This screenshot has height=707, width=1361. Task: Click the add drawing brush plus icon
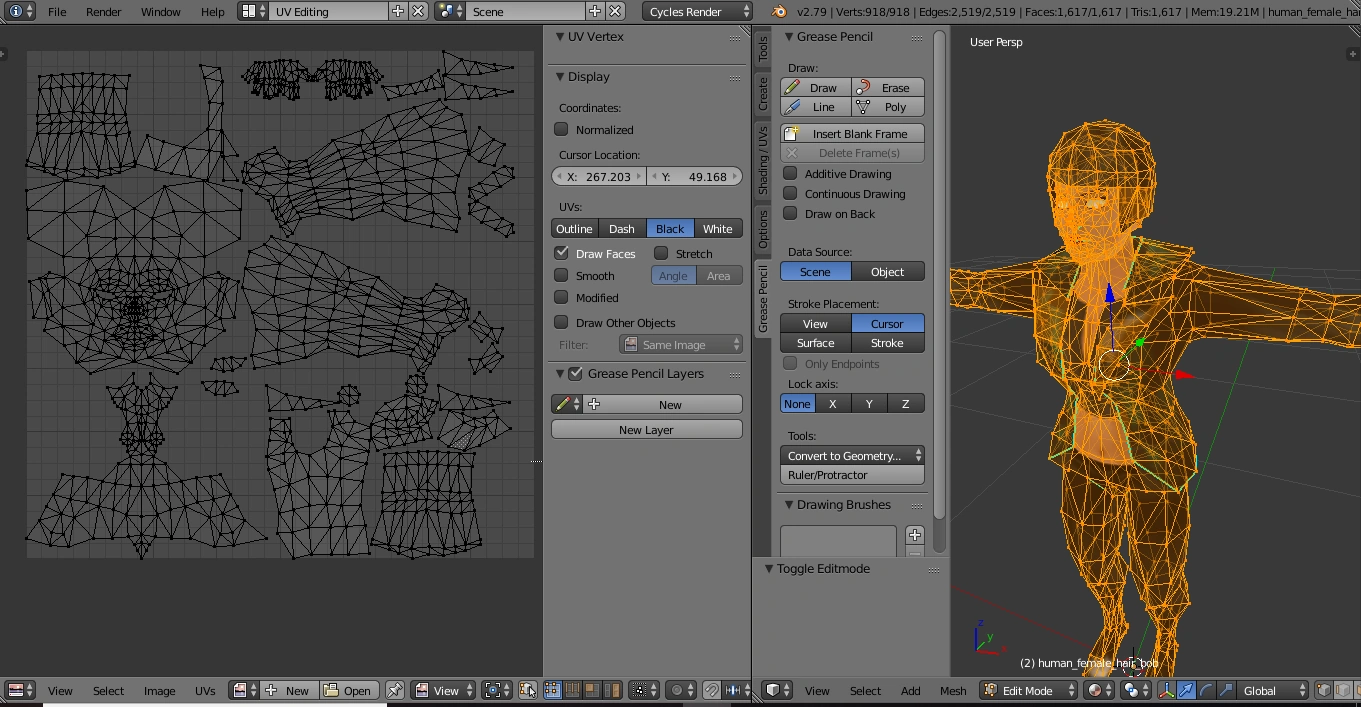click(914, 535)
